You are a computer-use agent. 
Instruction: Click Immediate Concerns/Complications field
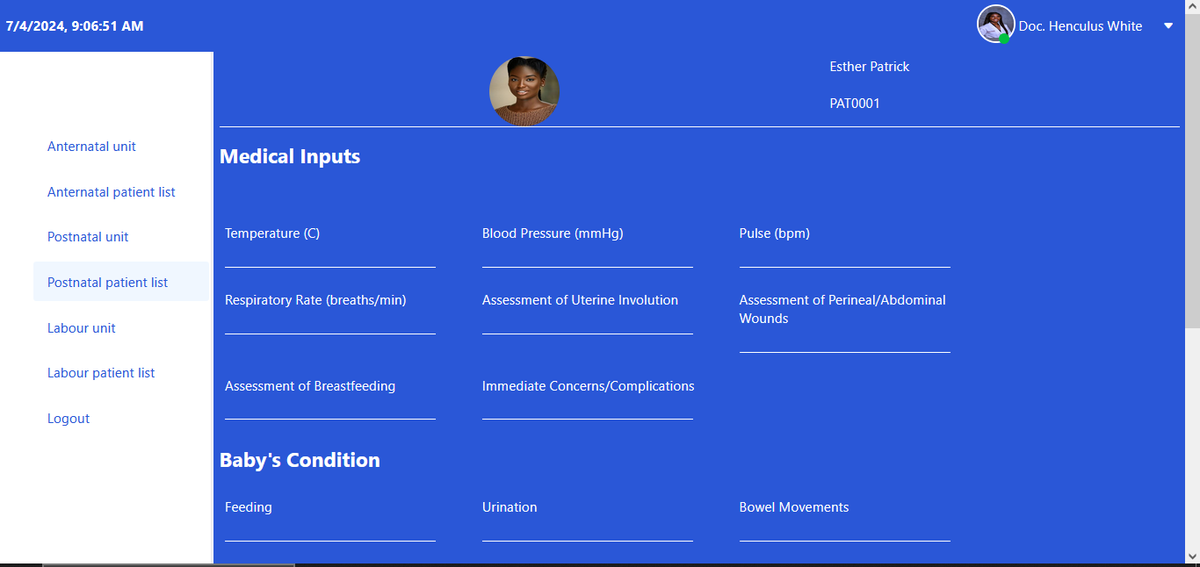[x=587, y=408]
